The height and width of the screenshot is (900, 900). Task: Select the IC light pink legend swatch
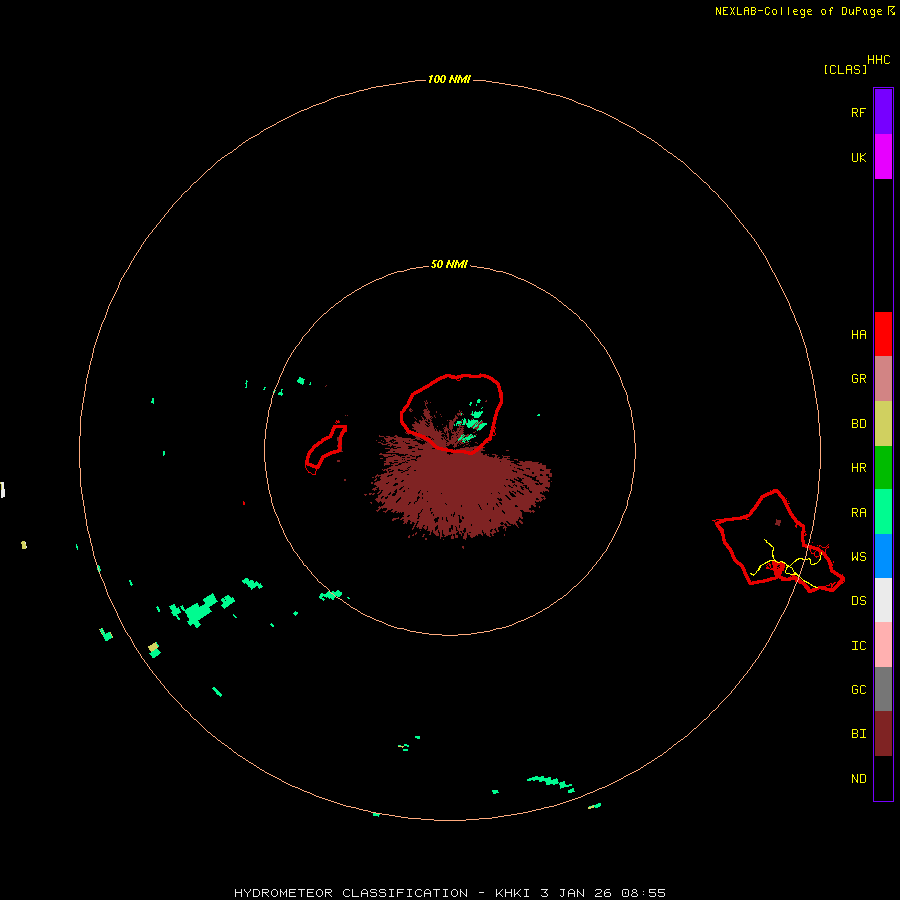tap(883, 645)
